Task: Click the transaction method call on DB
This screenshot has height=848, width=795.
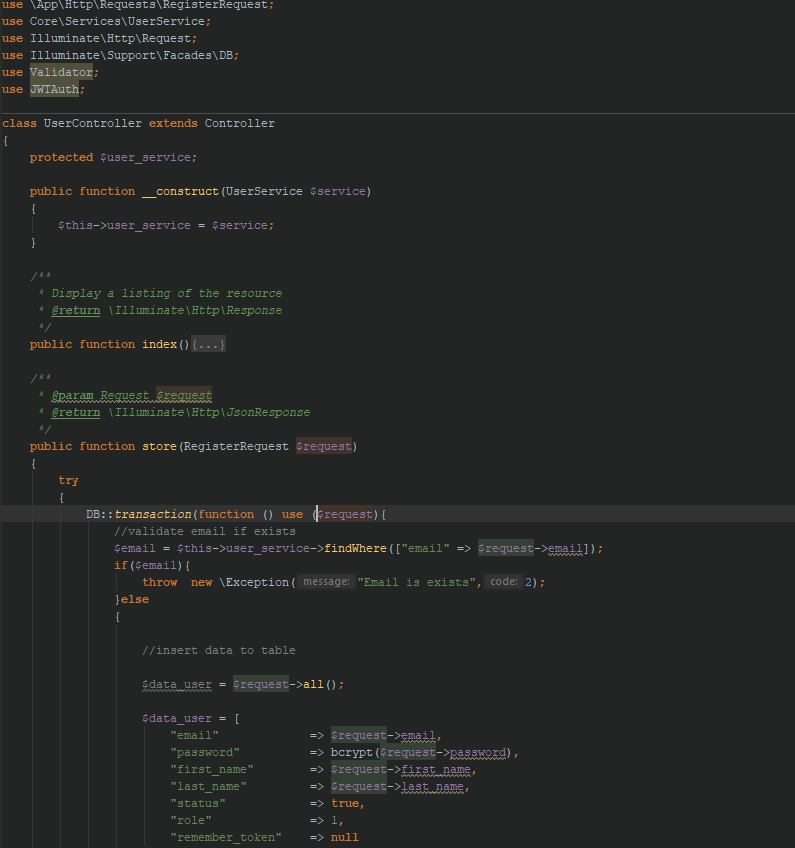Action: (153, 514)
